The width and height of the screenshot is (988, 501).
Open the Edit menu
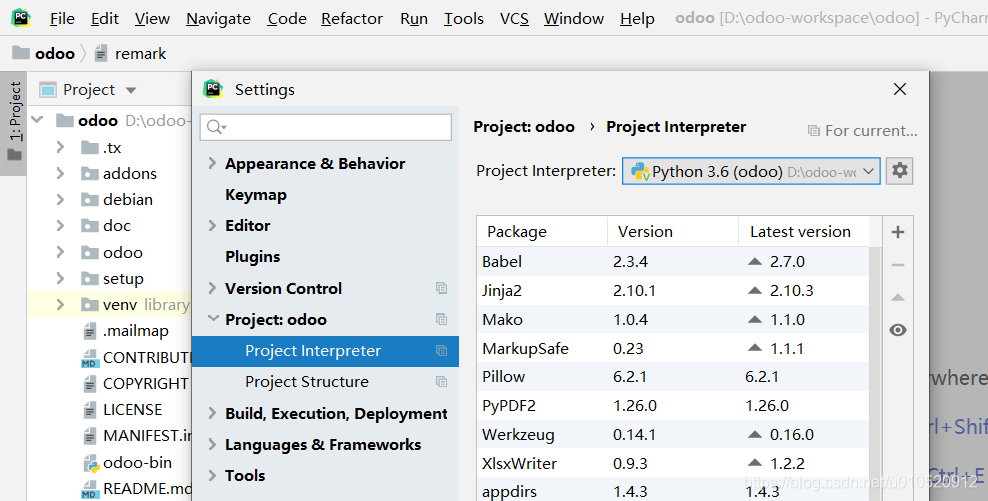click(x=105, y=19)
